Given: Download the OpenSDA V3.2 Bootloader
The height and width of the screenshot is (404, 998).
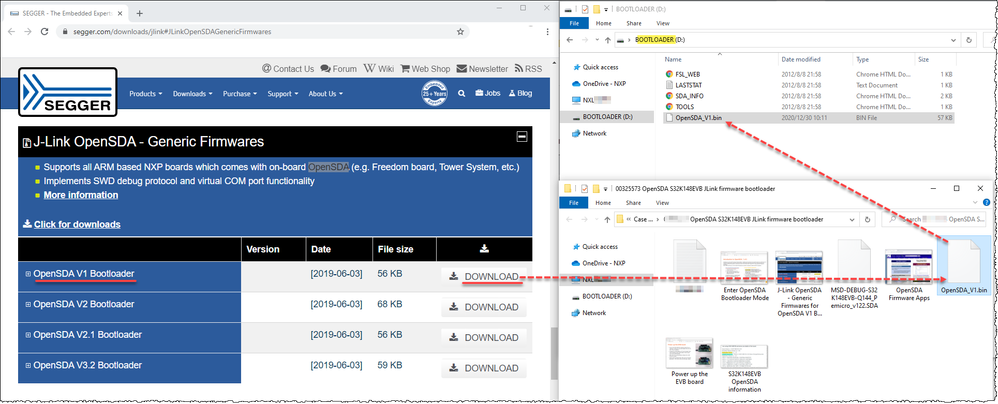Looking at the screenshot, I should pos(484,368).
